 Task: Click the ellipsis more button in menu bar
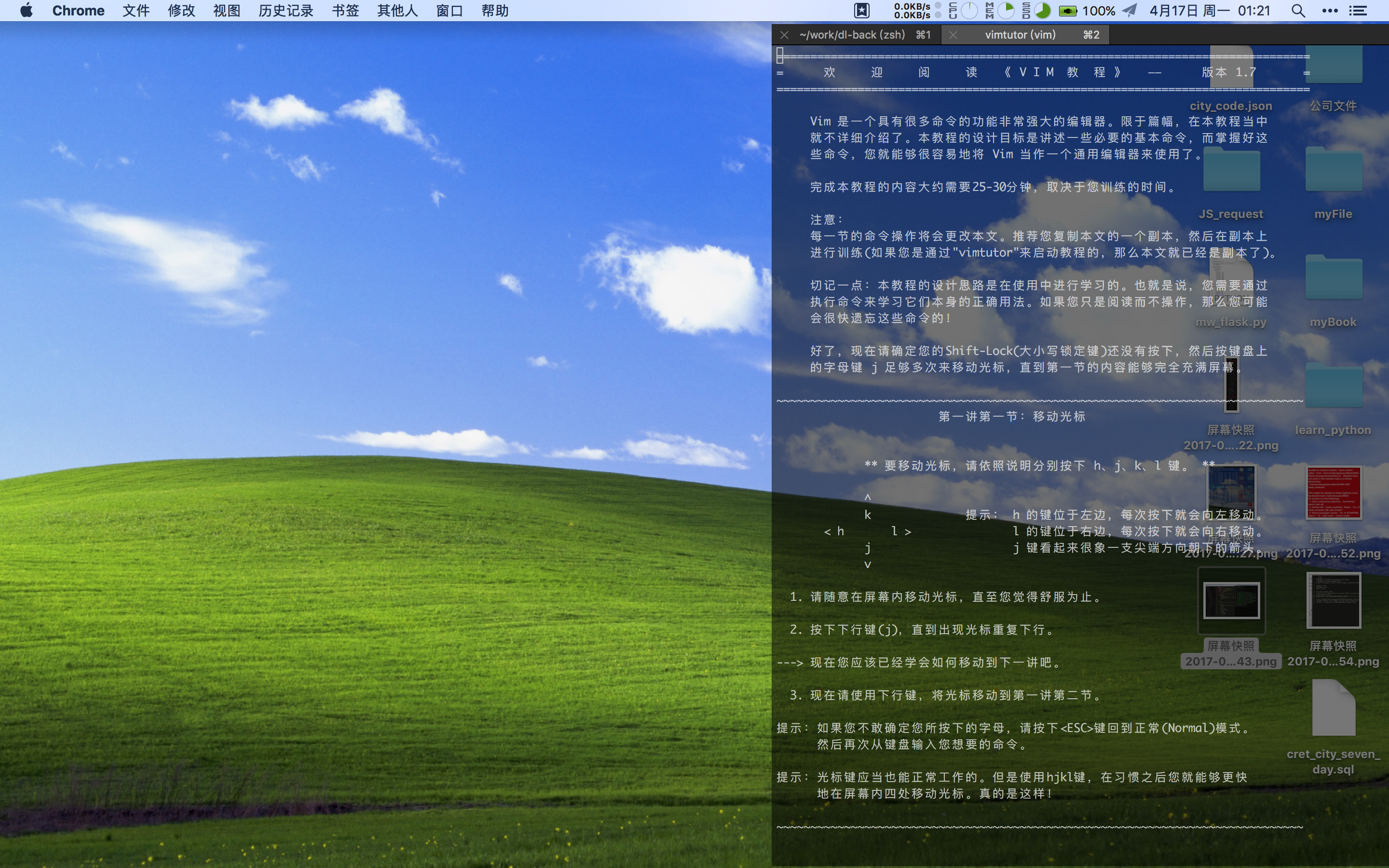pos(1331,10)
